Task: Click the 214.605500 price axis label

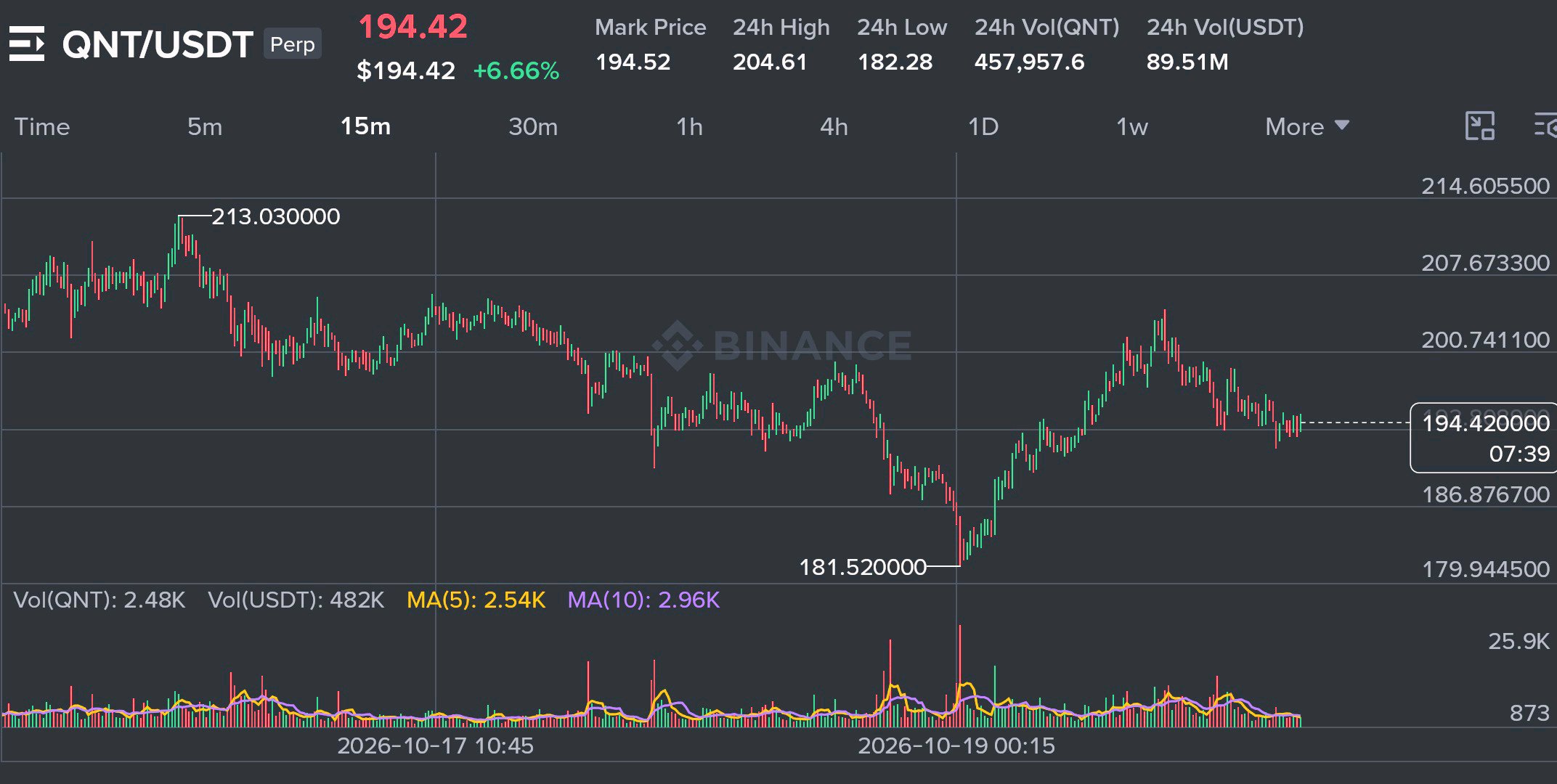Action: 1485,186
